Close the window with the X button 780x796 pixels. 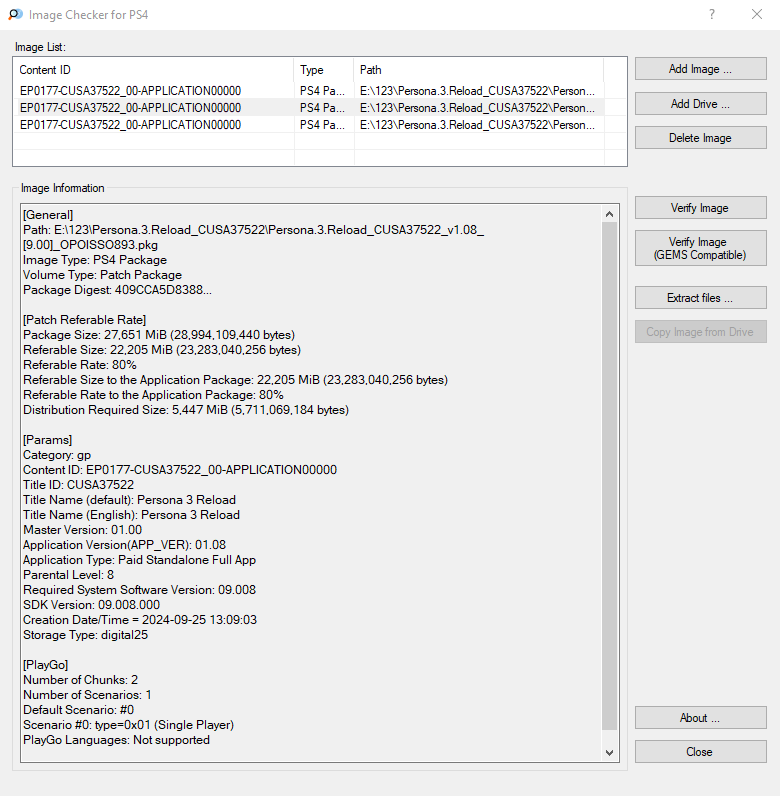click(x=757, y=14)
